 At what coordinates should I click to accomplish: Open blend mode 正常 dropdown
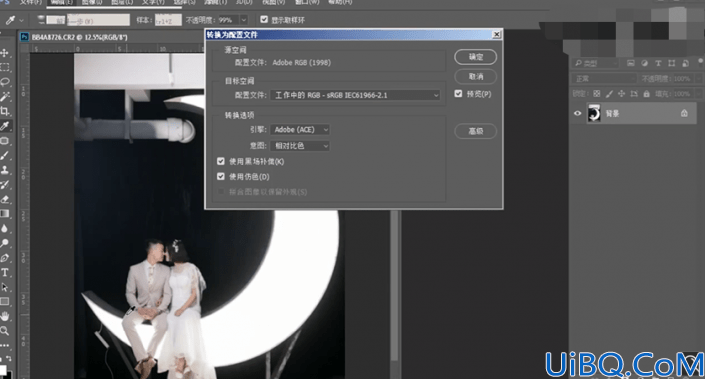pyautogui.click(x=604, y=79)
